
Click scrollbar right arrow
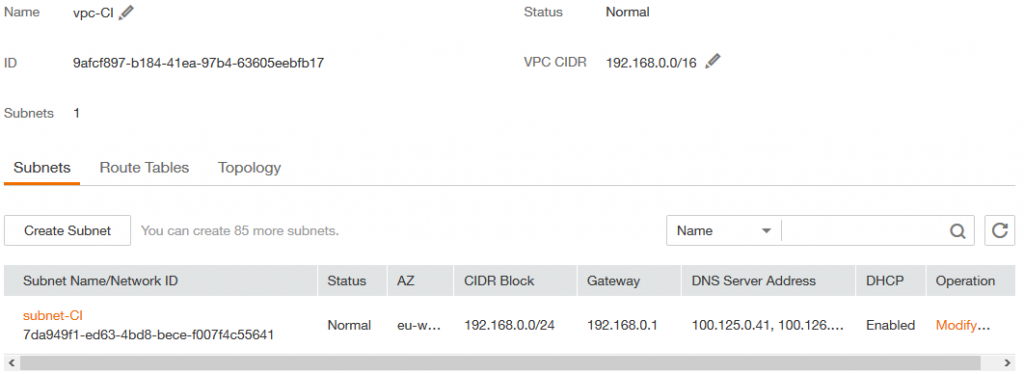click(x=1007, y=363)
